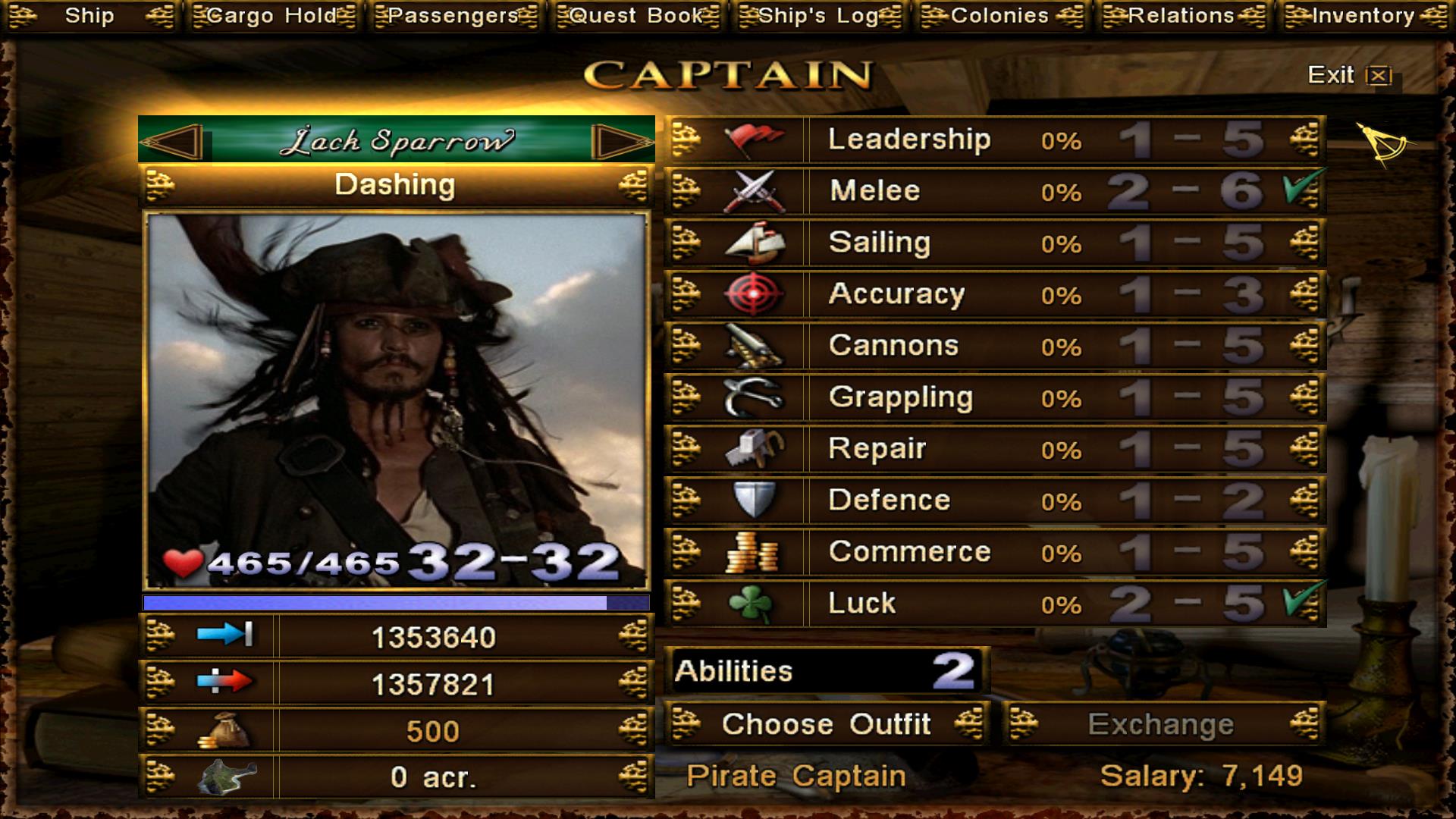The height and width of the screenshot is (819, 1456).
Task: Click the blue experience progress bar
Action: 396,603
